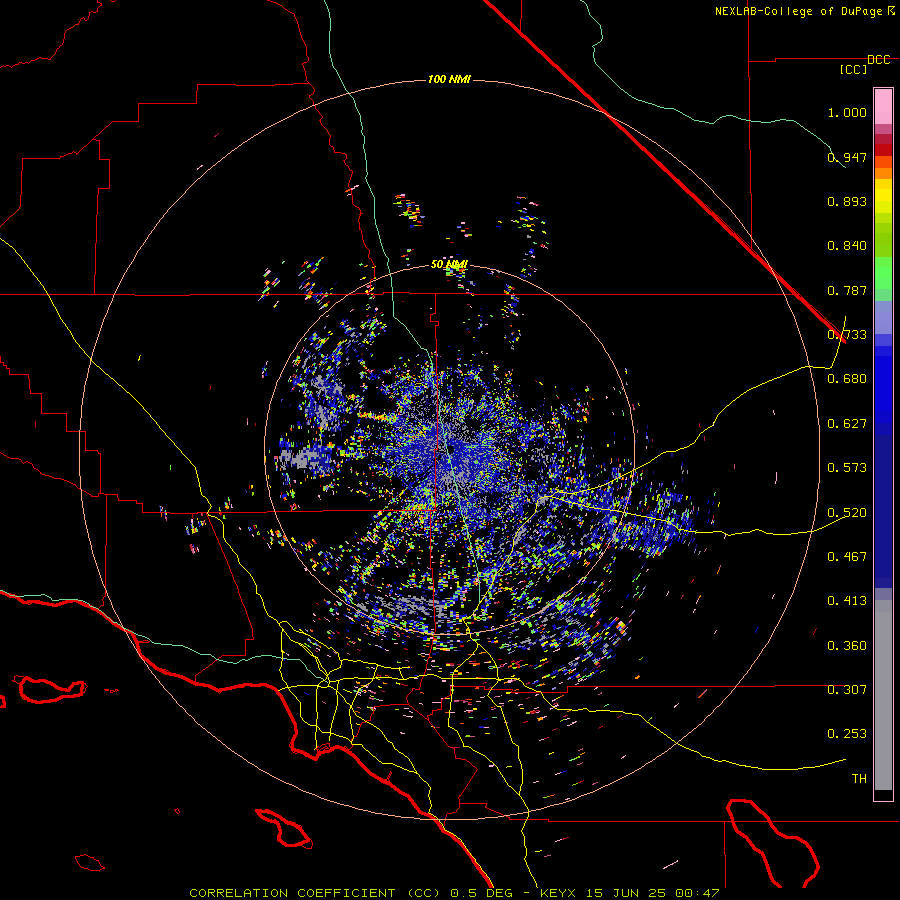Click the 50 NMI range ring label

[449, 265]
